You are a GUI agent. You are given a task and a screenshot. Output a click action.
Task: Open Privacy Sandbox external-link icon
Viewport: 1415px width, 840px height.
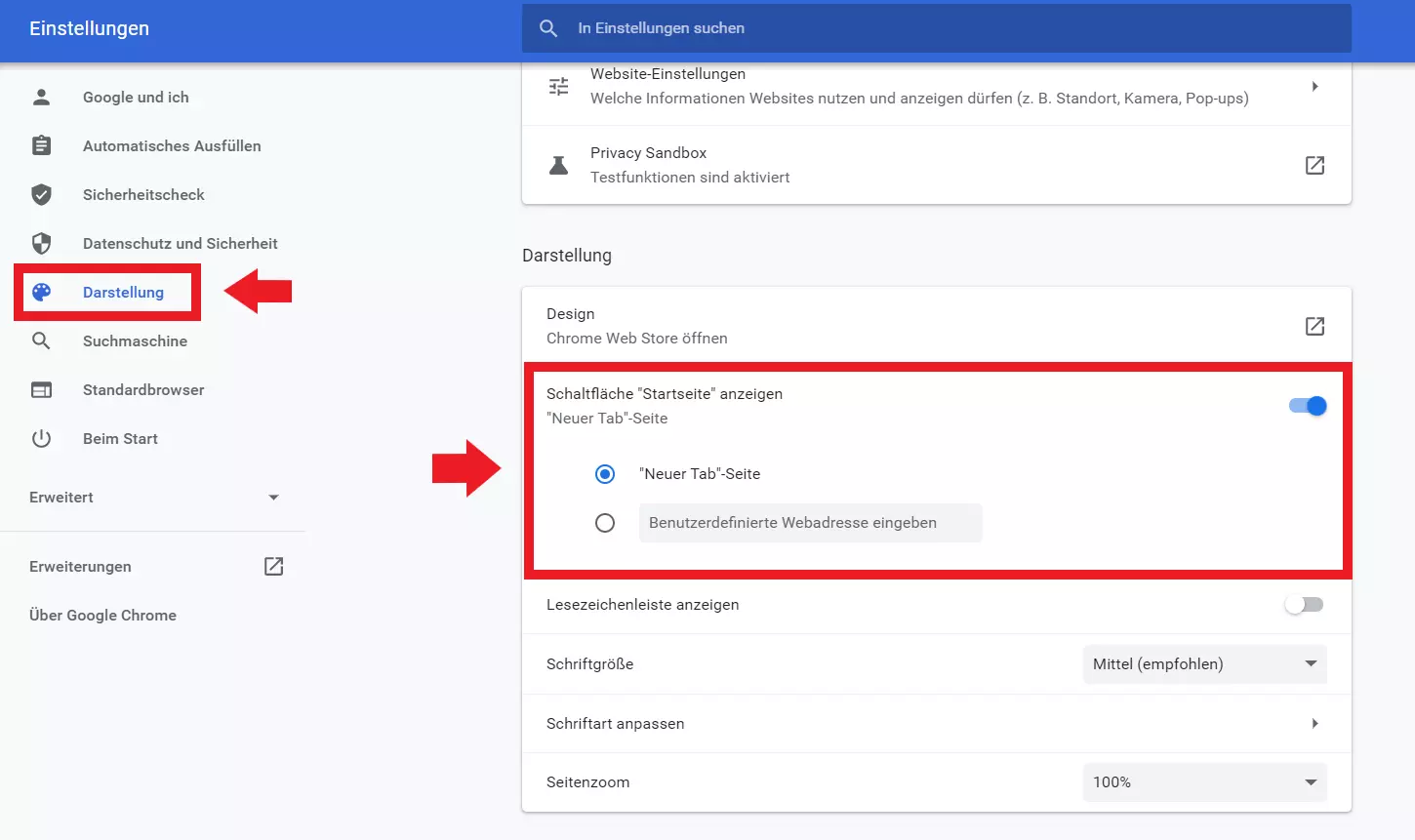point(1314,165)
